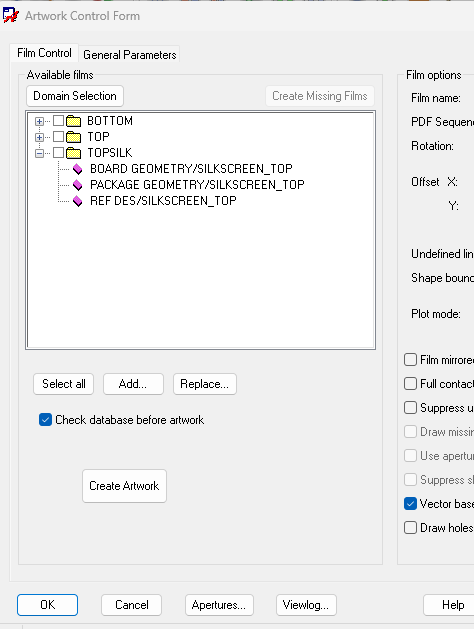This screenshot has width=474, height=629.
Task: Click the TOPSILK film folder icon
Action: point(73,153)
